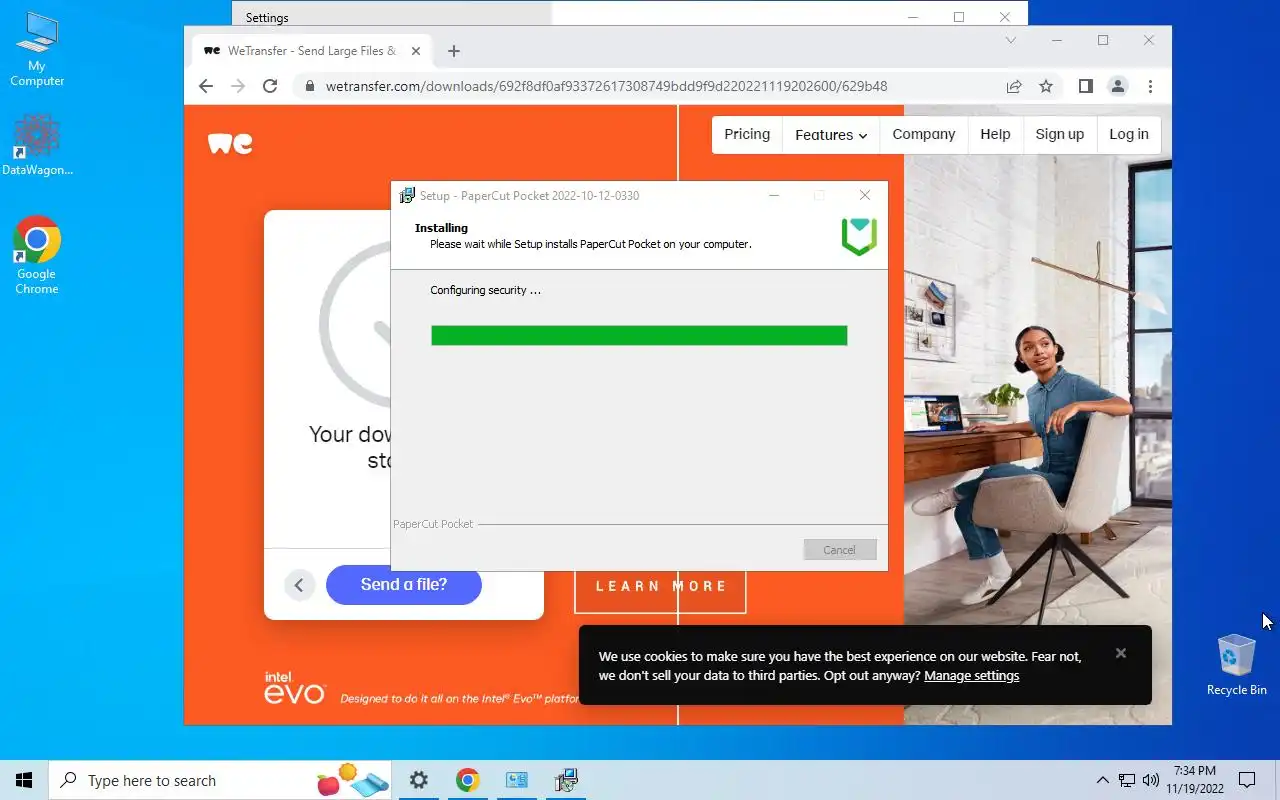Viewport: 1280px width, 800px height.
Task: Open Google Chrome desktop shortcut
Action: tap(37, 256)
